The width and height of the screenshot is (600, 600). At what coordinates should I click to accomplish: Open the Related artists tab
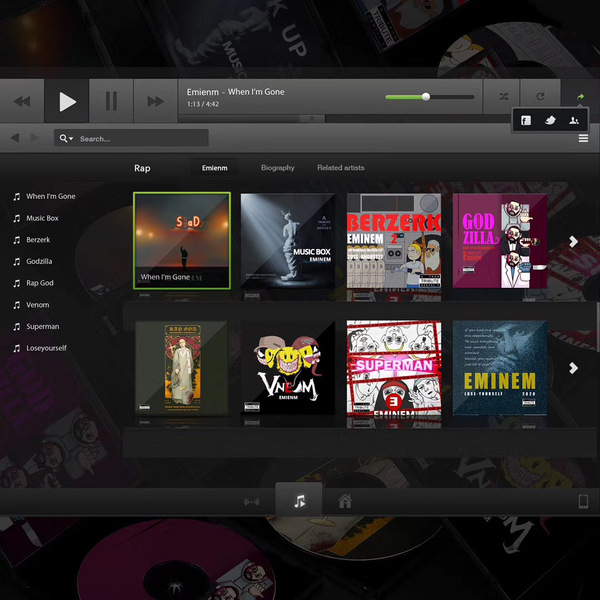[x=341, y=168]
